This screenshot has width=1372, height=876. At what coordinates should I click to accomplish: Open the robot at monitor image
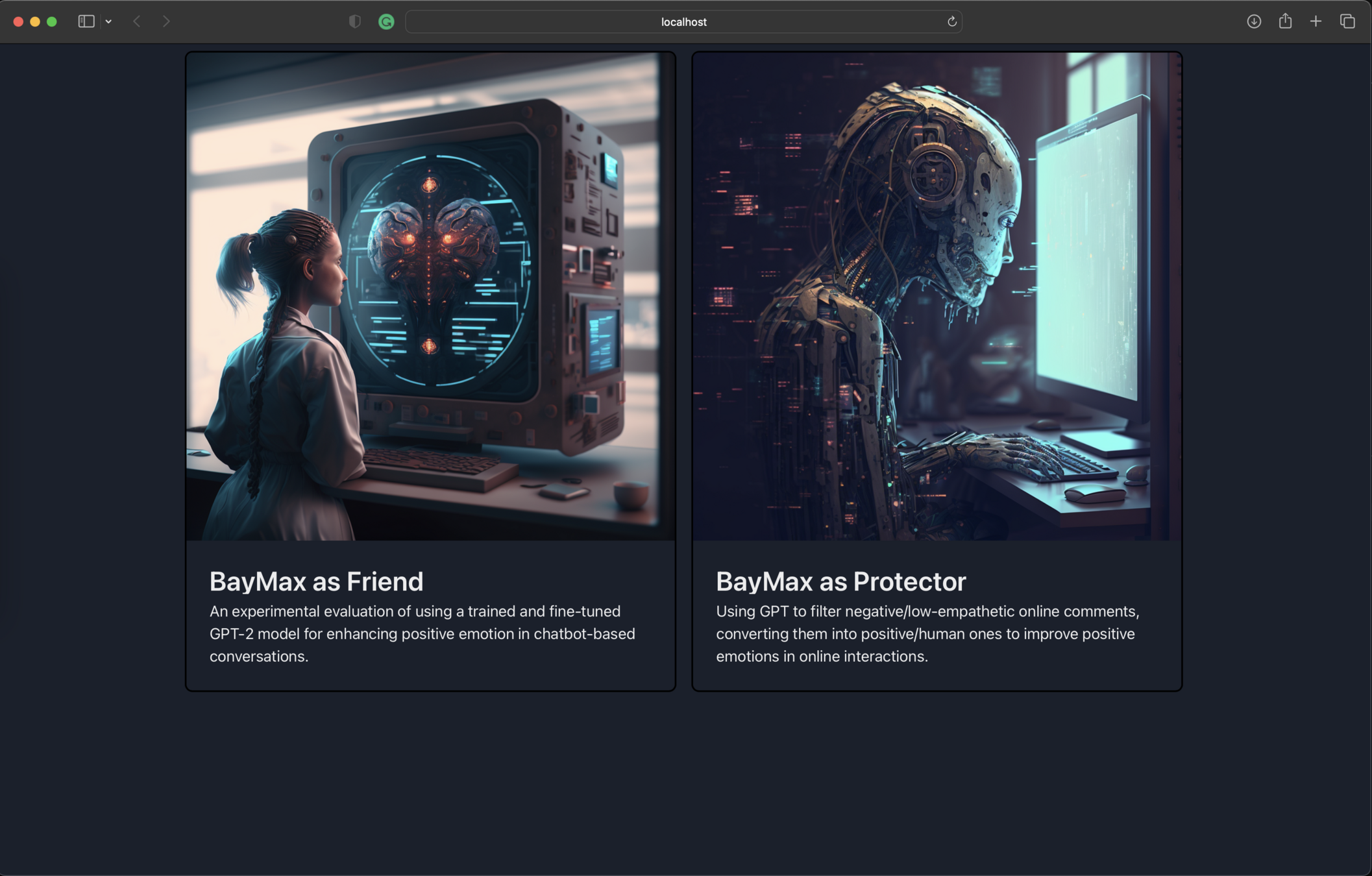click(x=937, y=297)
